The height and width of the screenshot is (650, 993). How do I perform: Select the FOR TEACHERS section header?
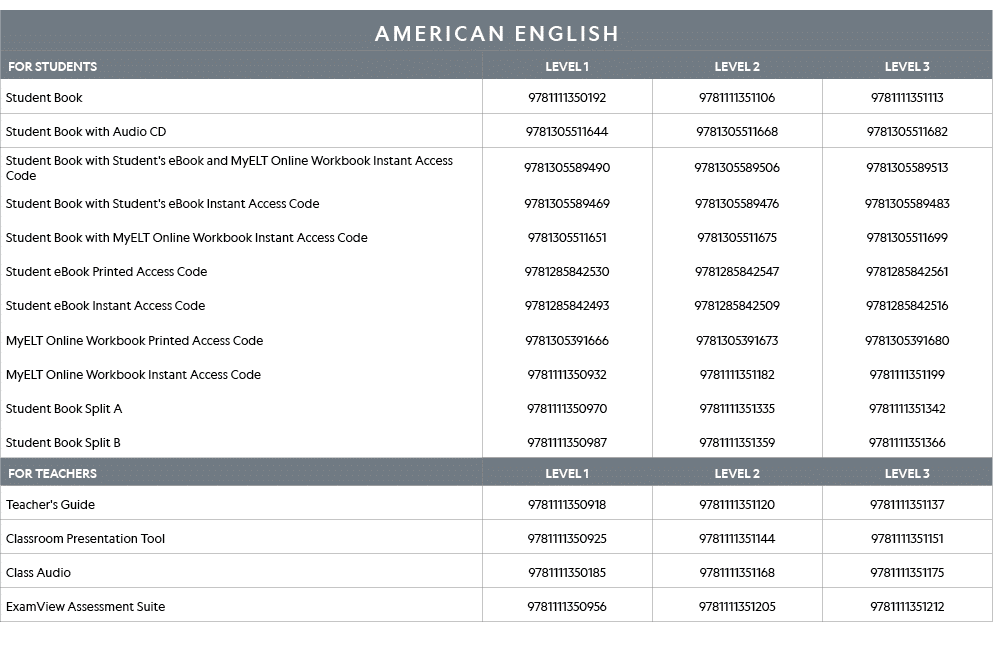(52, 473)
